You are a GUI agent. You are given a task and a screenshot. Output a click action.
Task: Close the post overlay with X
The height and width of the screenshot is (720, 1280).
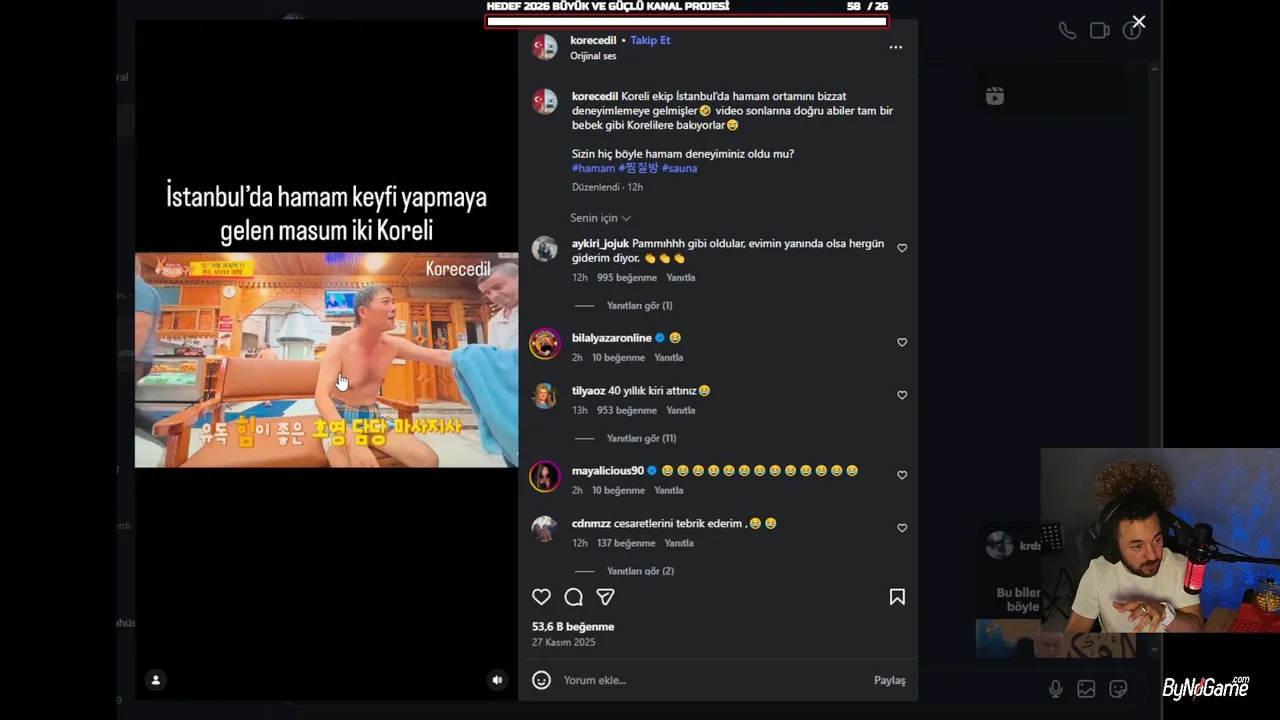tap(1138, 22)
